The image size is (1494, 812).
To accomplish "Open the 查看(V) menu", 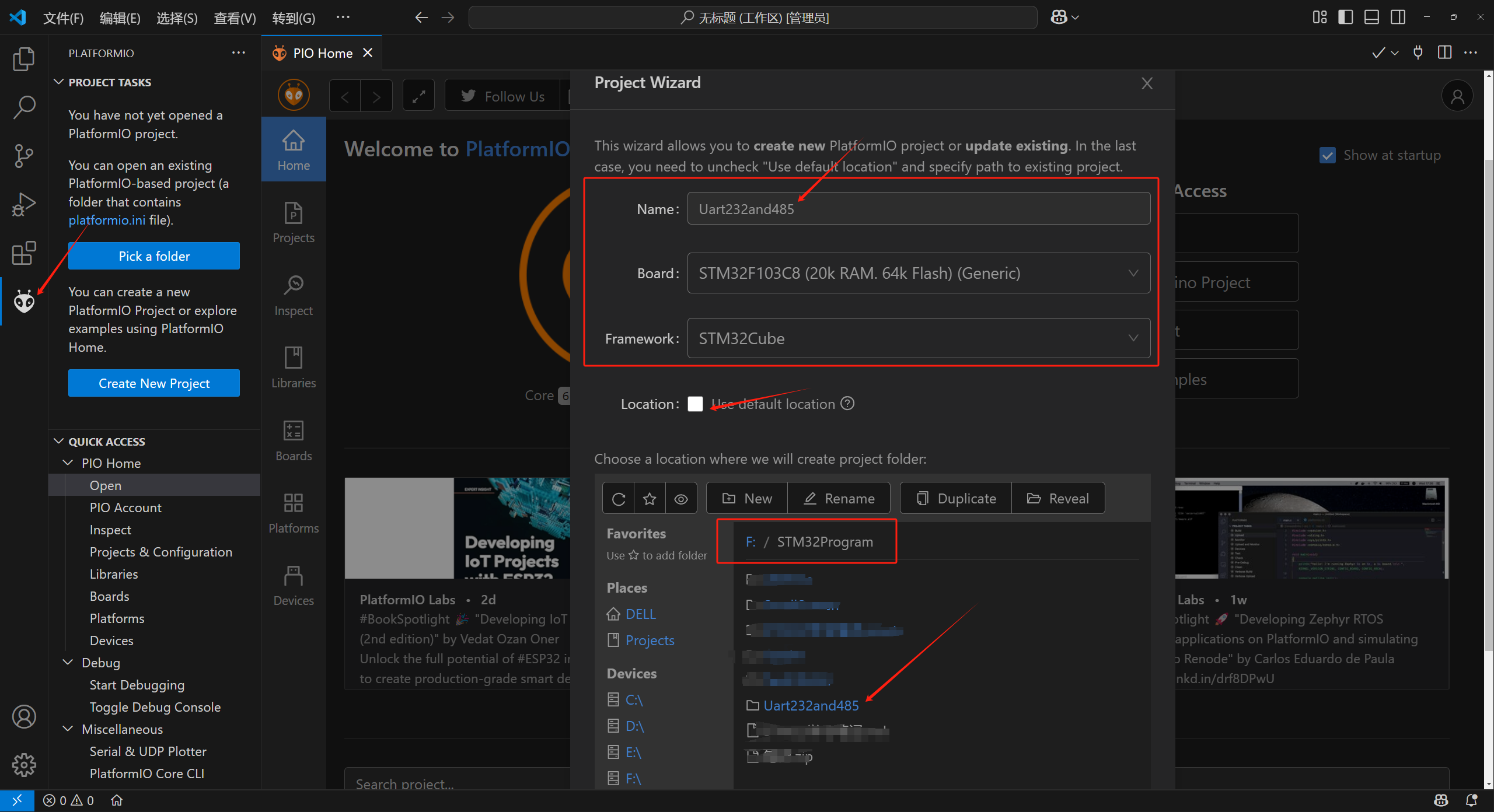I will tap(234, 17).
